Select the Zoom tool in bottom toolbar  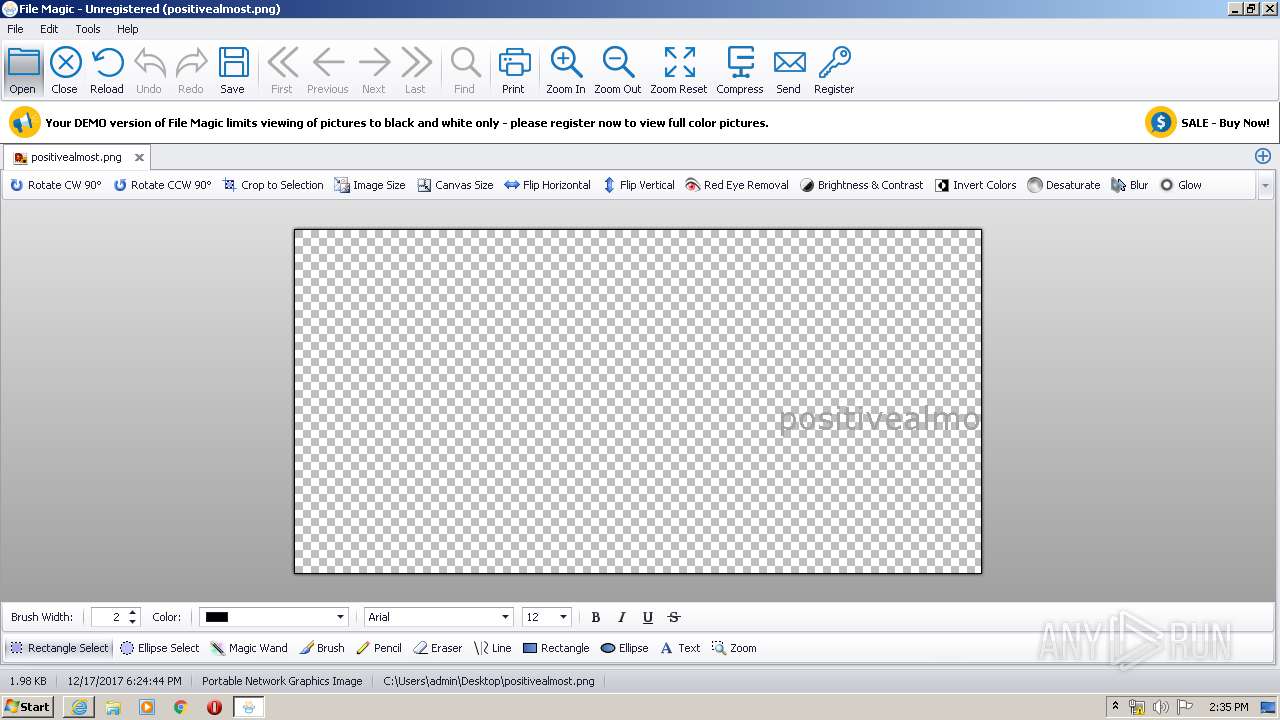734,648
